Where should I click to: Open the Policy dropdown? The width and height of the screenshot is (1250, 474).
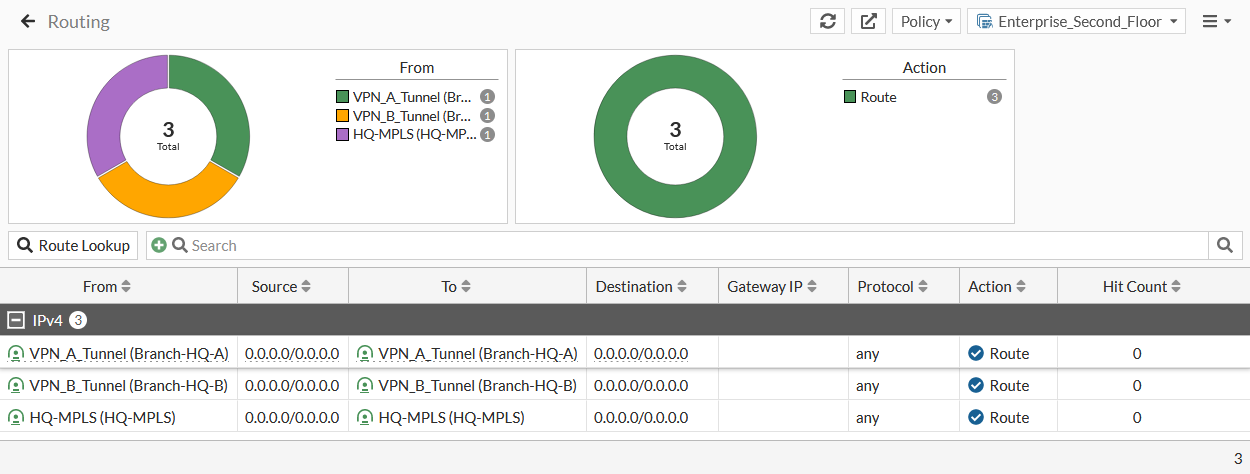pos(926,21)
